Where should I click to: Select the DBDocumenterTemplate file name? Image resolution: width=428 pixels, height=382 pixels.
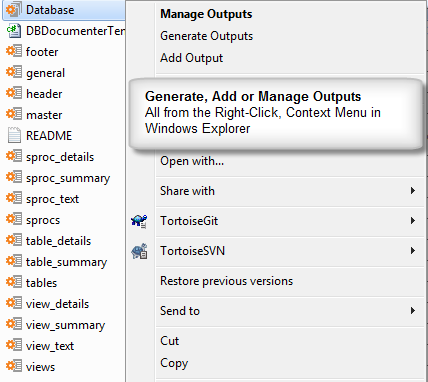[x=75, y=31]
